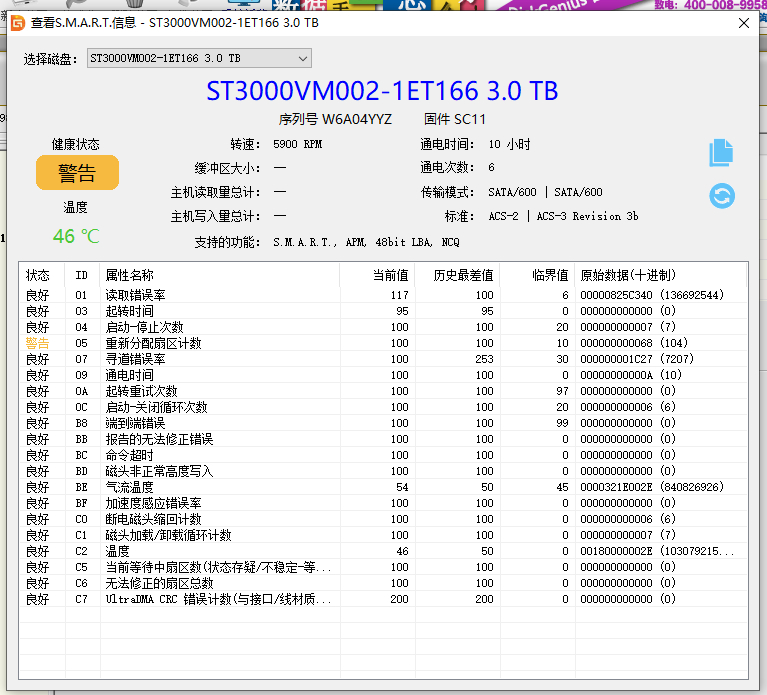
Task: Click the orange 警告 health status badge
Action: pyautogui.click(x=77, y=173)
